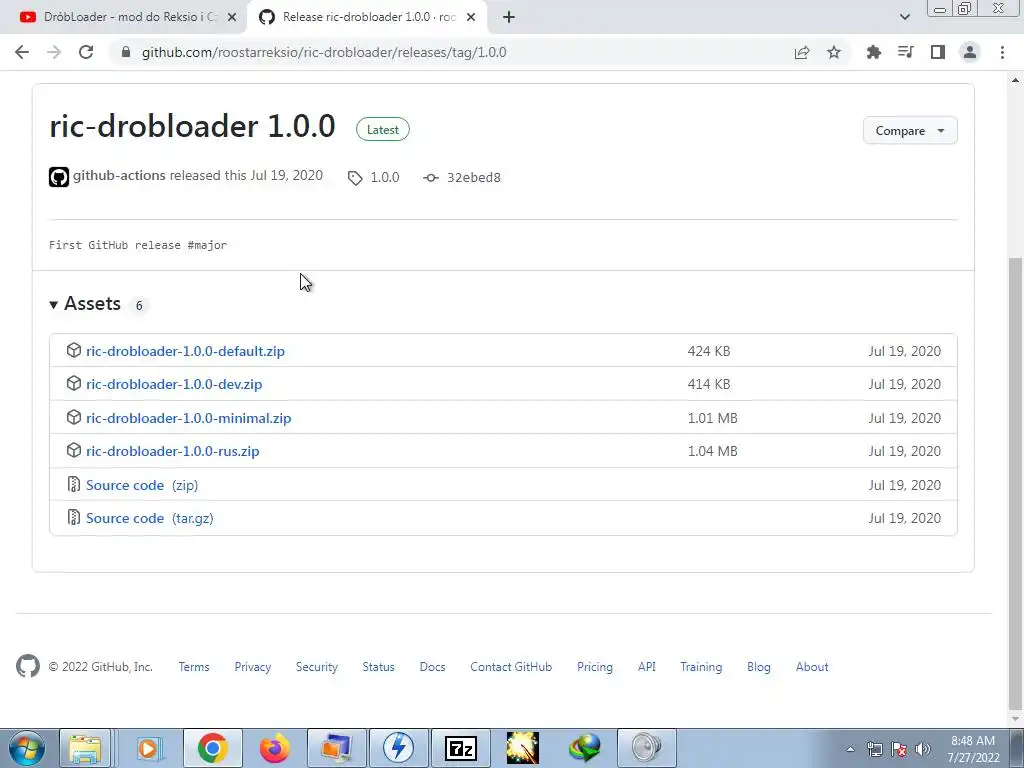
Task: Open the Terms footer link
Action: pos(194,667)
